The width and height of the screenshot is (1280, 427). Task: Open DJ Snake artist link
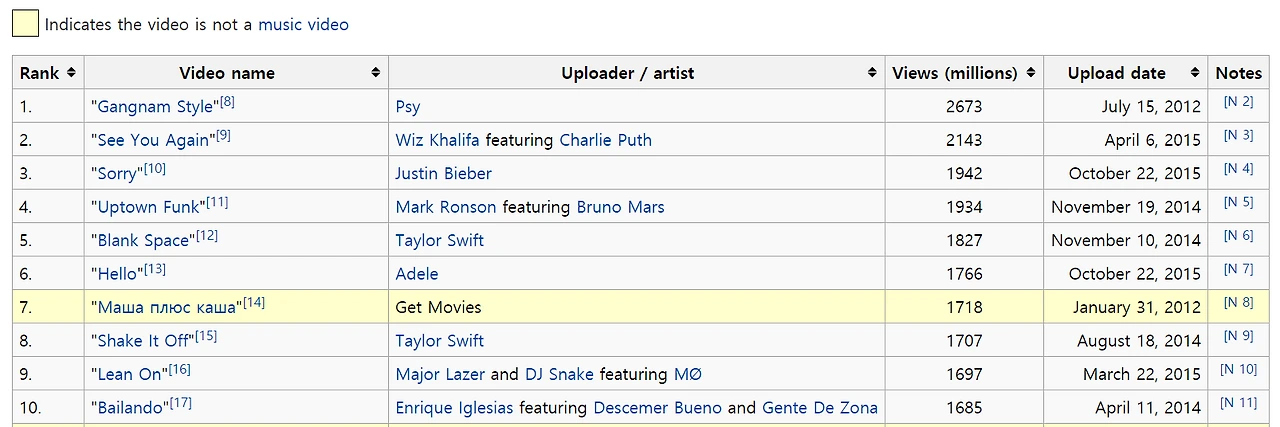pyautogui.click(x=560, y=374)
